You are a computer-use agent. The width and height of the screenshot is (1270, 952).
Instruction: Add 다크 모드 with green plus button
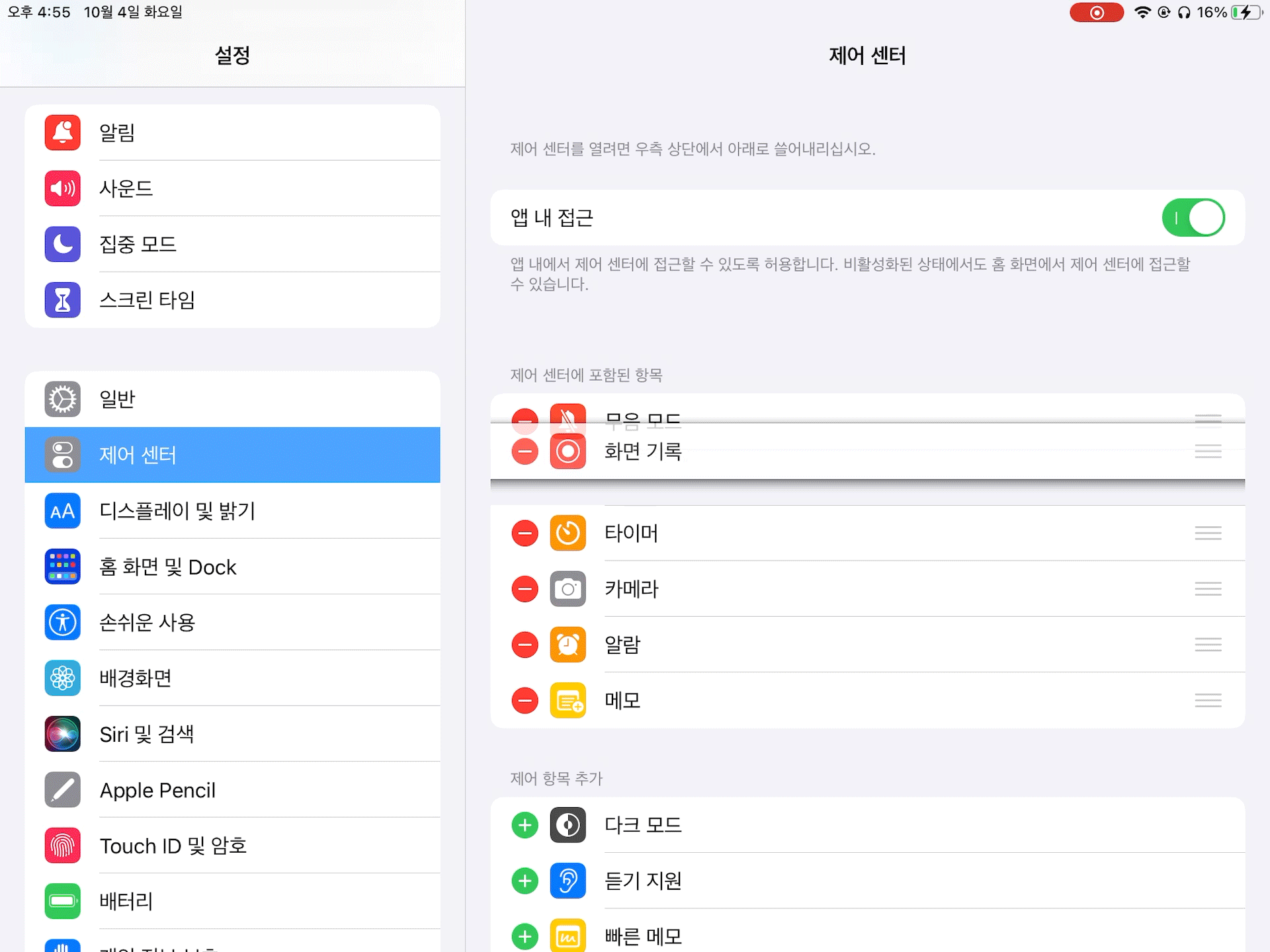click(525, 825)
